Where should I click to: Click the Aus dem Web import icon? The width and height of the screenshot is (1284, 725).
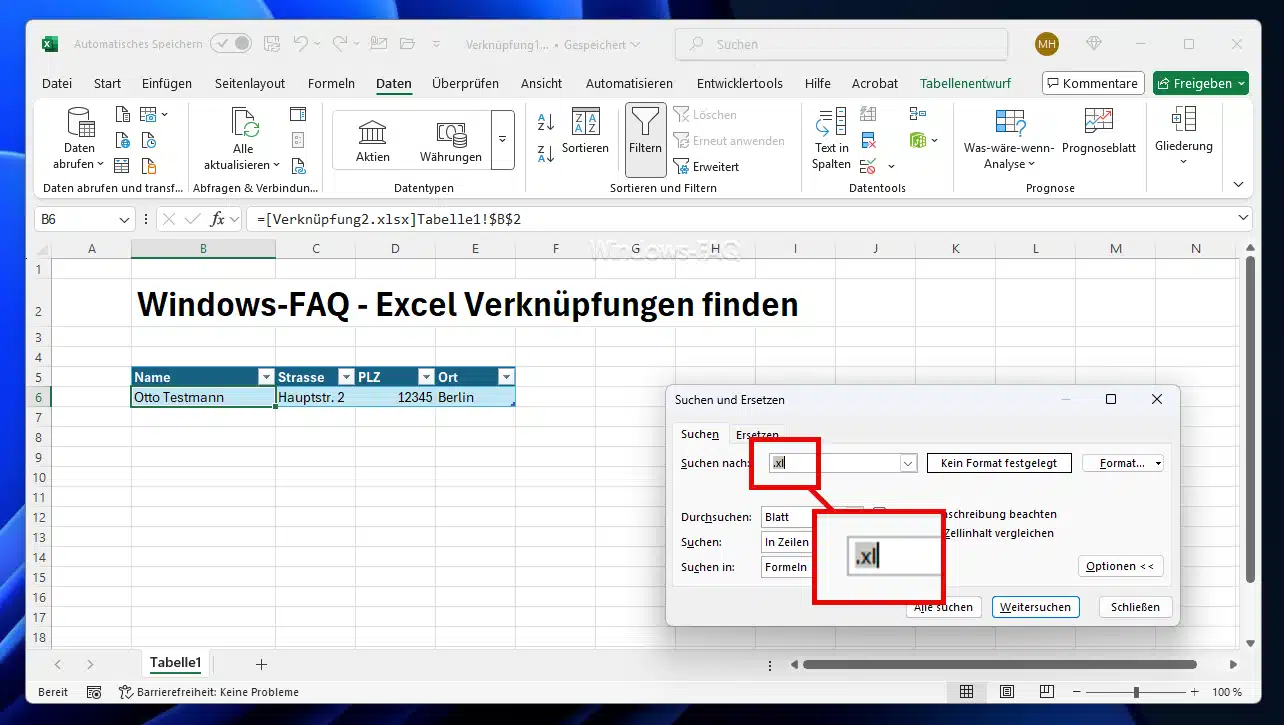(123, 140)
